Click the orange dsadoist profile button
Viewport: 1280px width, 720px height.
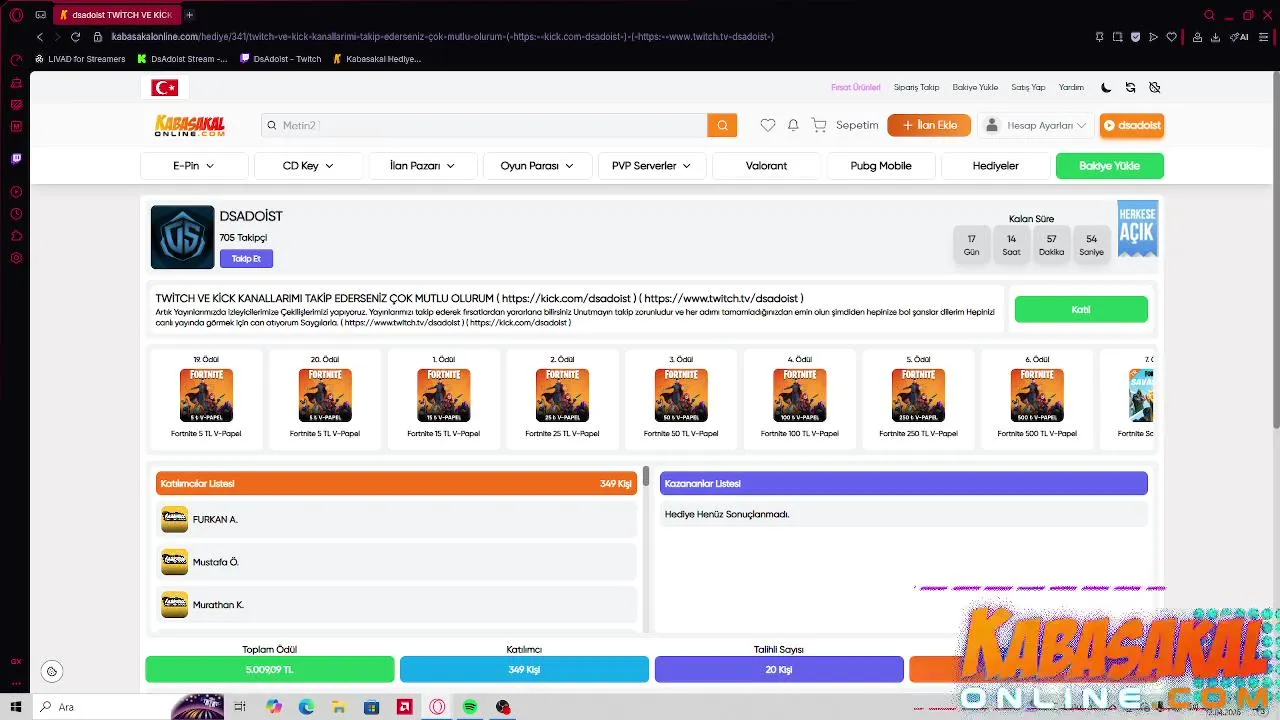pos(1132,125)
